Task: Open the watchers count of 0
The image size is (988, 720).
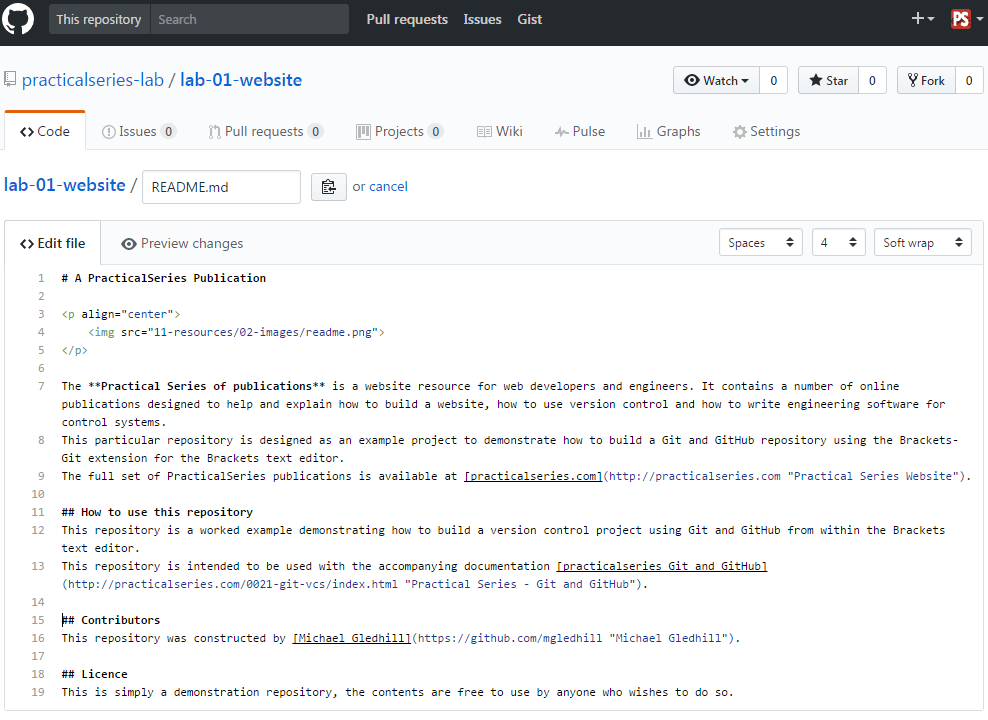Action: click(774, 81)
